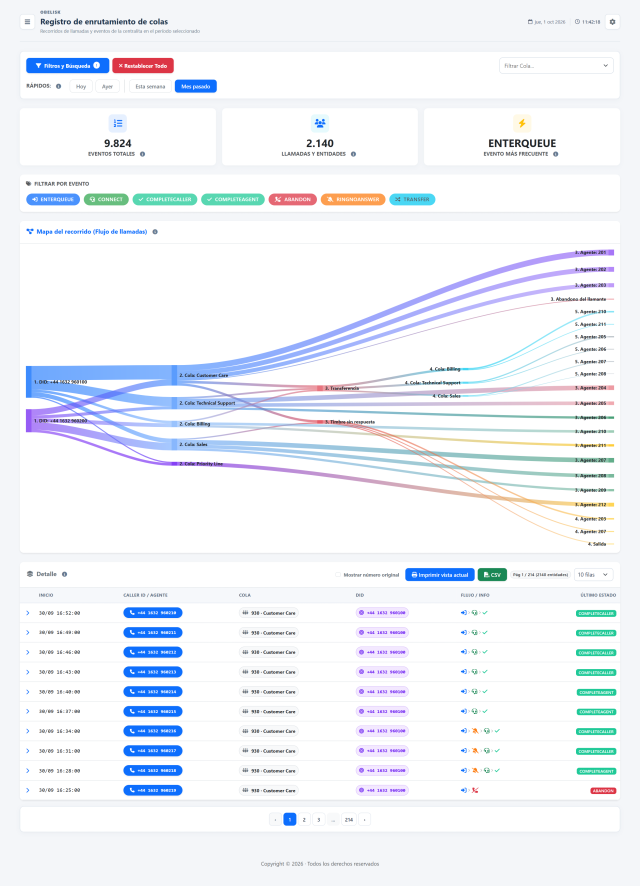Click info icon beside LLAMADAS Y ENTIDADES
640x886 pixels.
pos(354,154)
